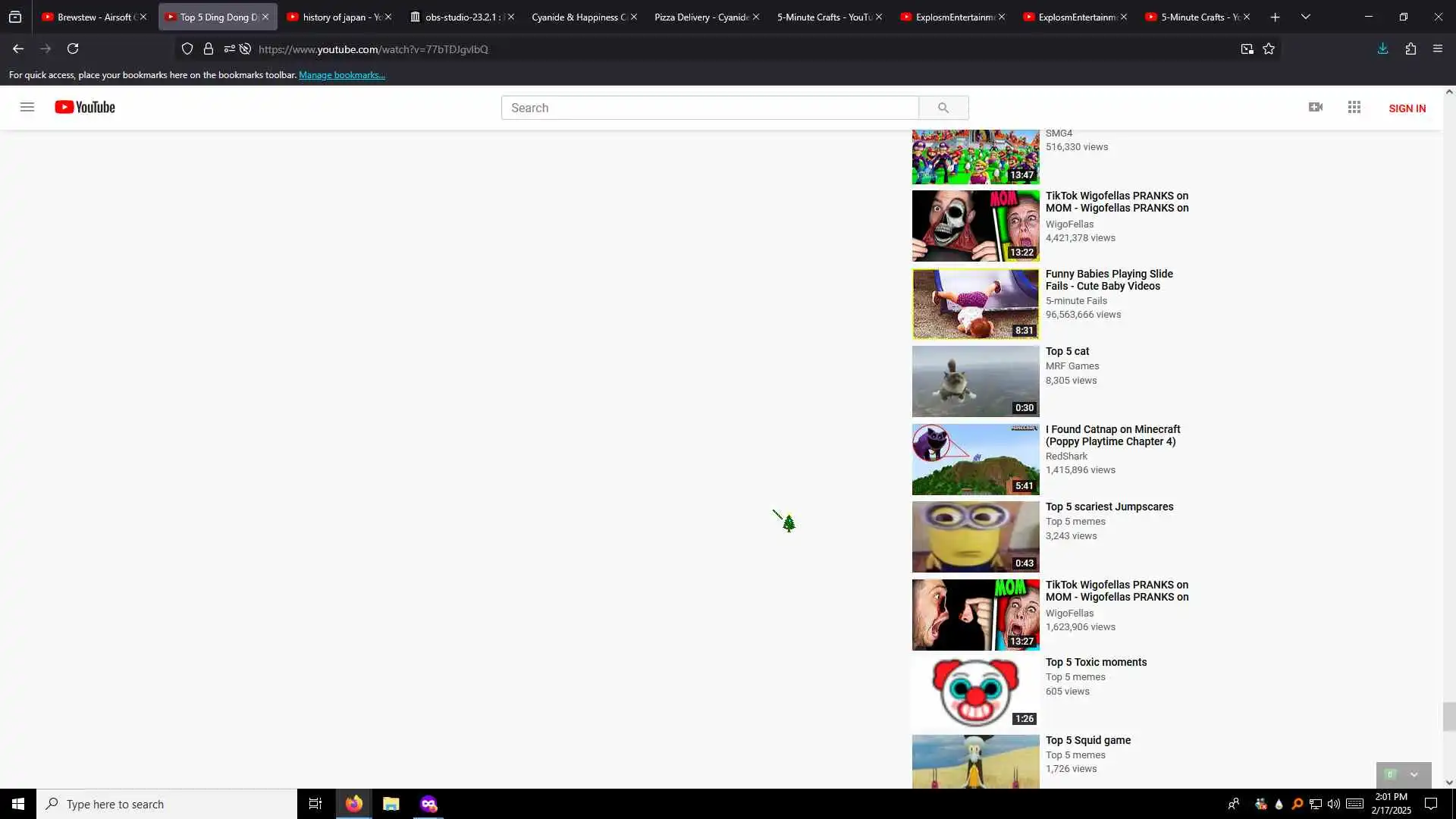Bookmark this page with star icon
Screen dimensions: 1456x819
(x=1269, y=49)
